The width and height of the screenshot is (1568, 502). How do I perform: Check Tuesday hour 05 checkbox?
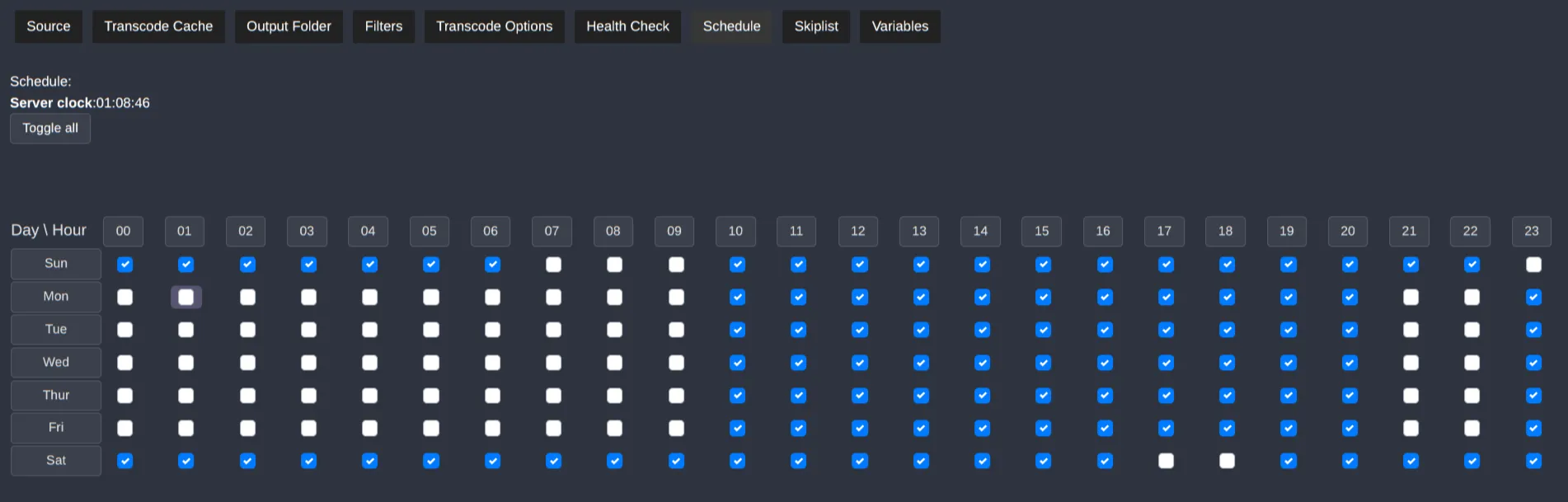(431, 330)
